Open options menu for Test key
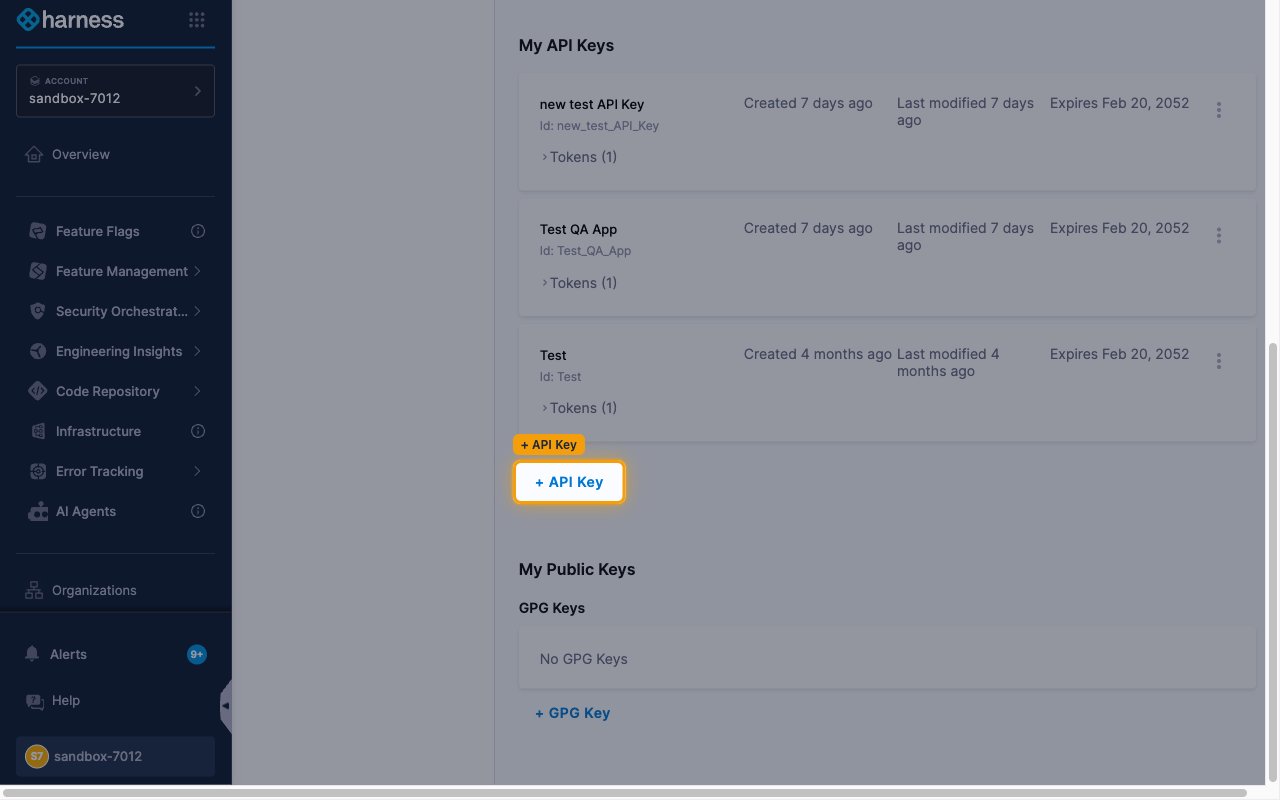 (x=1218, y=360)
